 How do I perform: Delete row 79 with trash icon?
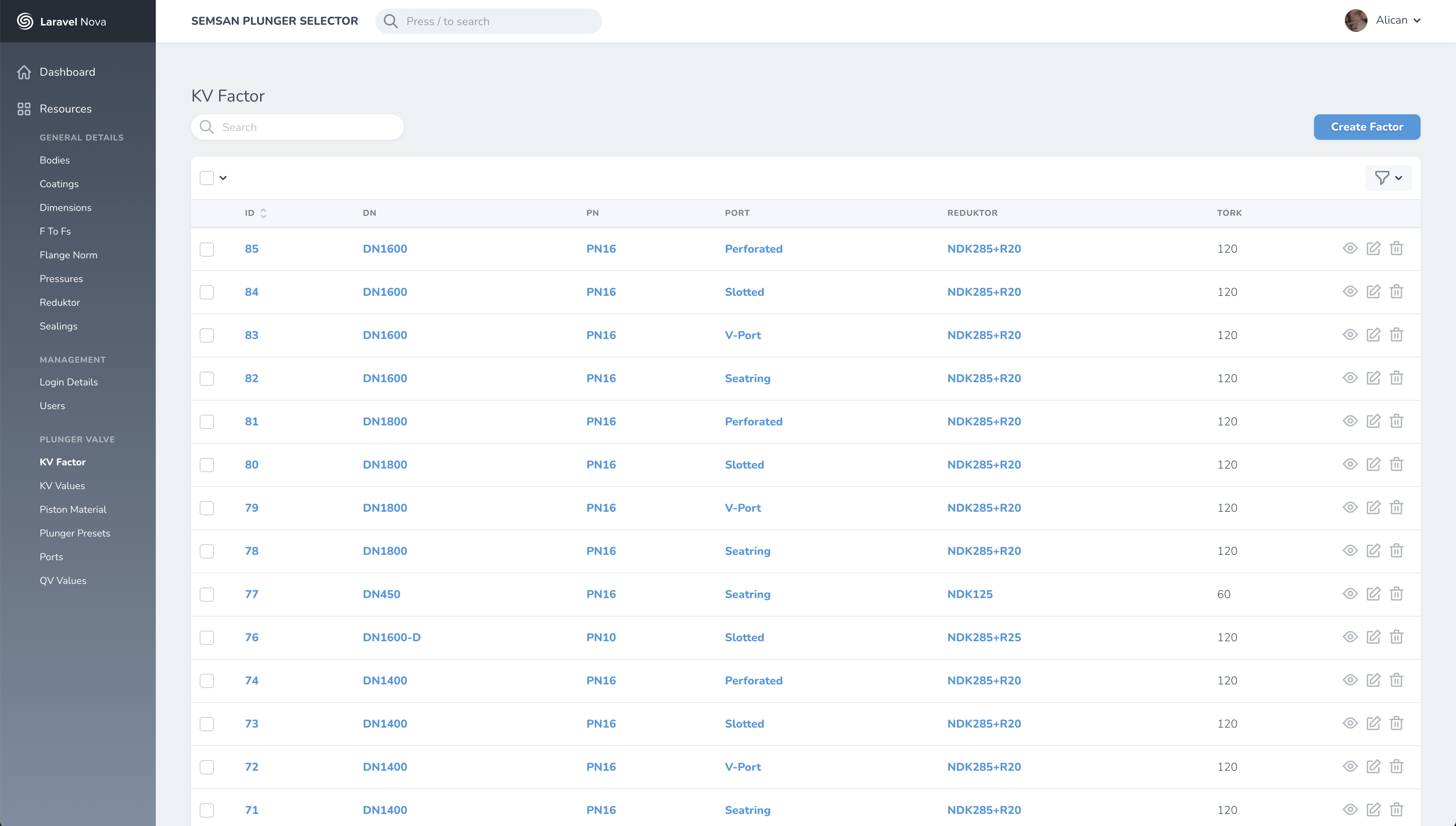point(1397,506)
